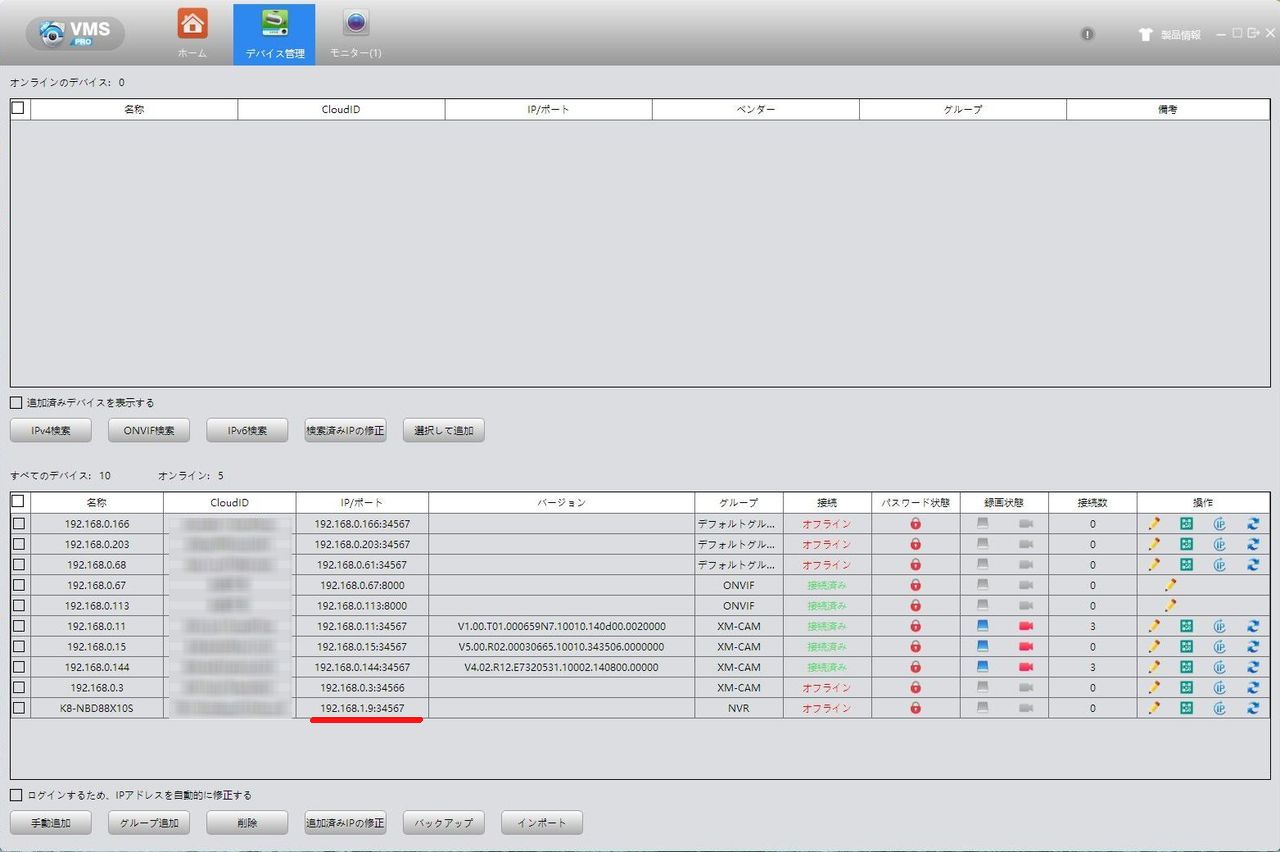Open the green config icon for 192.168.0.68
The width and height of the screenshot is (1280, 852).
click(1186, 564)
